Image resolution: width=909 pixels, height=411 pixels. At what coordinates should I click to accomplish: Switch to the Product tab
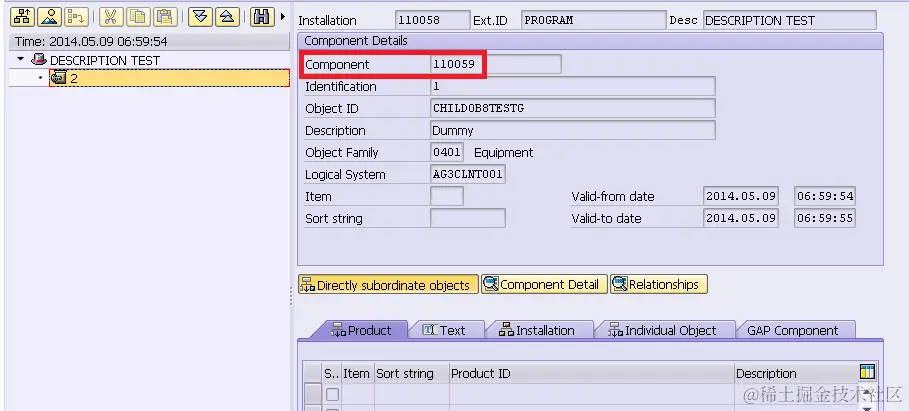361,330
